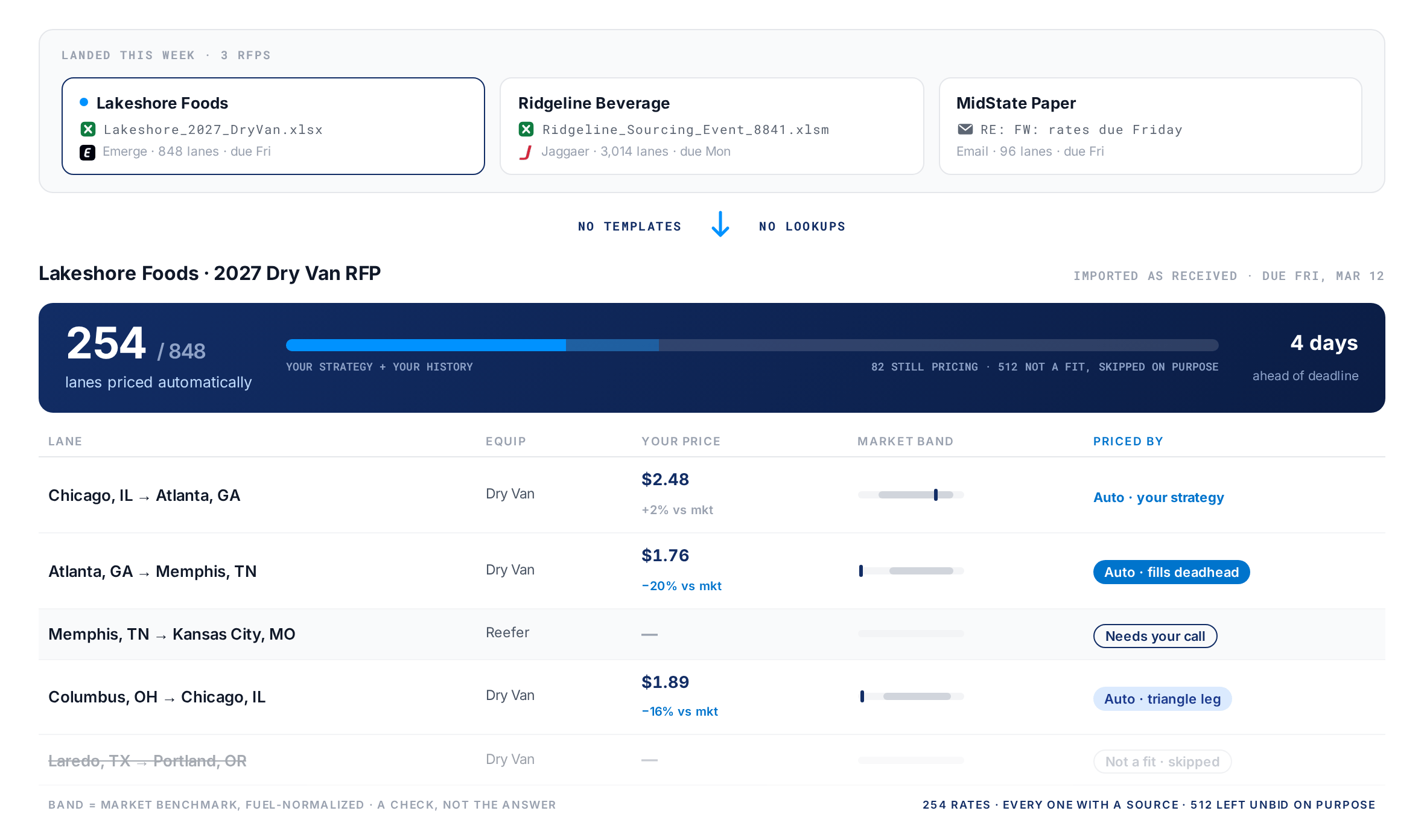Click the PRICED BY column header
The height and width of the screenshot is (840, 1424).
1128,441
